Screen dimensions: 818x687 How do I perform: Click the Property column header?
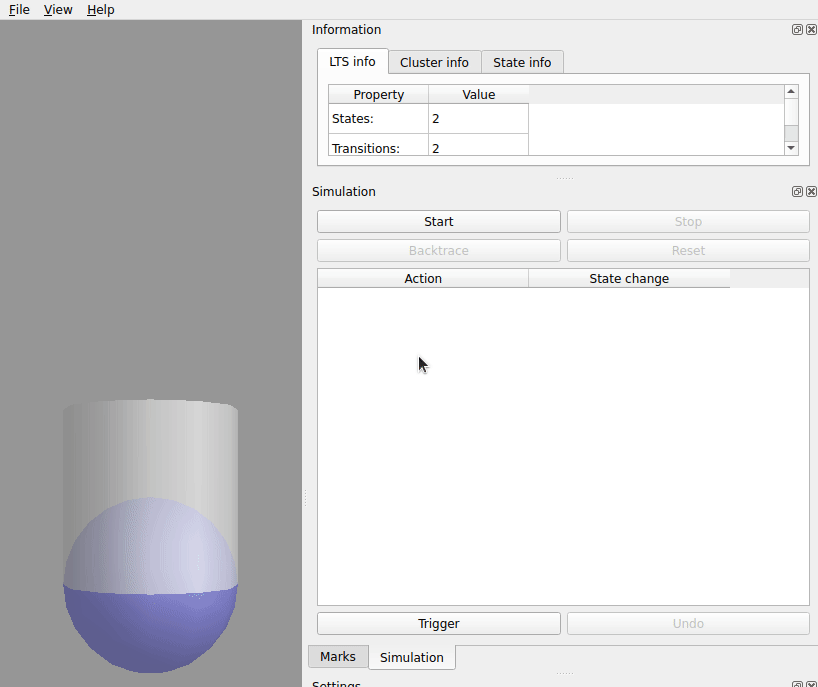click(378, 95)
